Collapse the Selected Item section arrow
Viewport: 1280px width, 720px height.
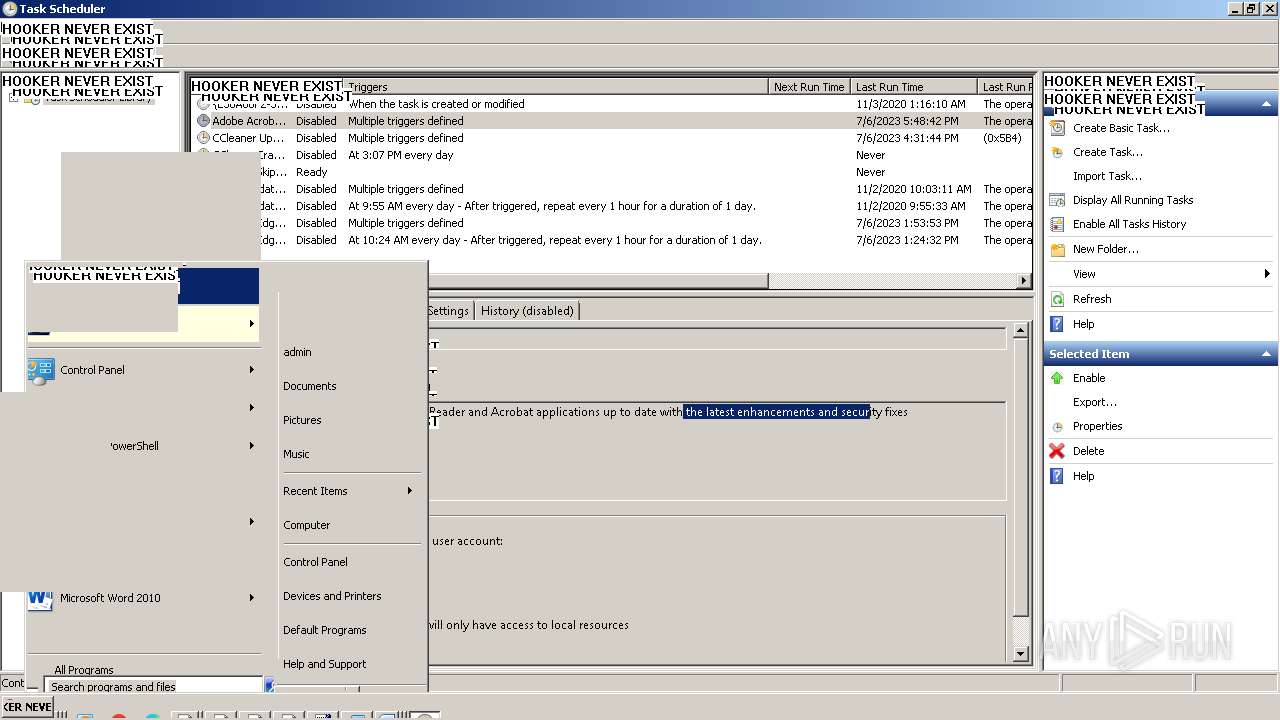coord(1267,354)
